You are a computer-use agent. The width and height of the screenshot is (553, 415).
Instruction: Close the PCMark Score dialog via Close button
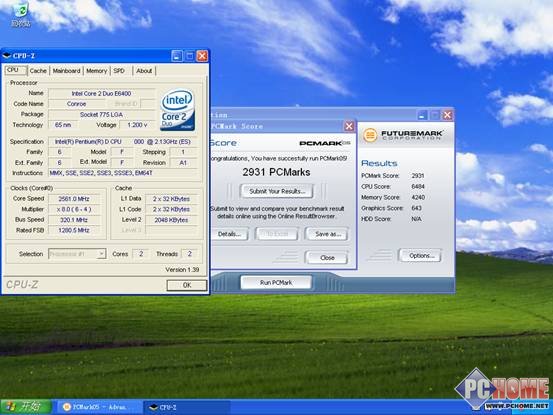click(x=327, y=258)
